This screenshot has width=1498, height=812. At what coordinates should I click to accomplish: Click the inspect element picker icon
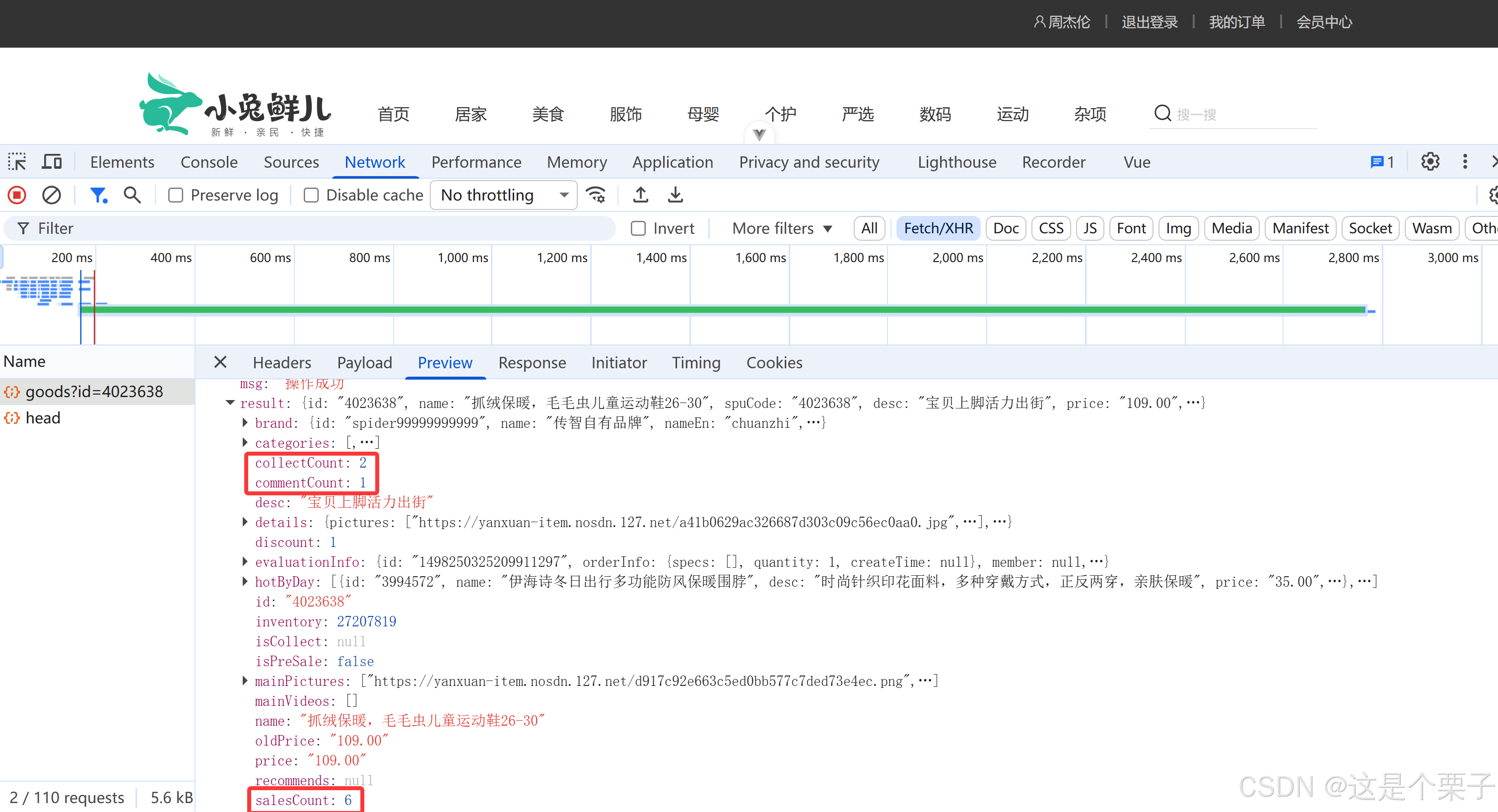click(x=17, y=162)
